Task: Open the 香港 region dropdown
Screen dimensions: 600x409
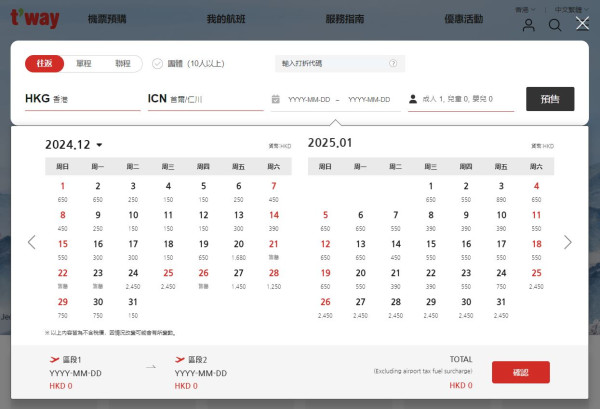Action: pos(525,10)
